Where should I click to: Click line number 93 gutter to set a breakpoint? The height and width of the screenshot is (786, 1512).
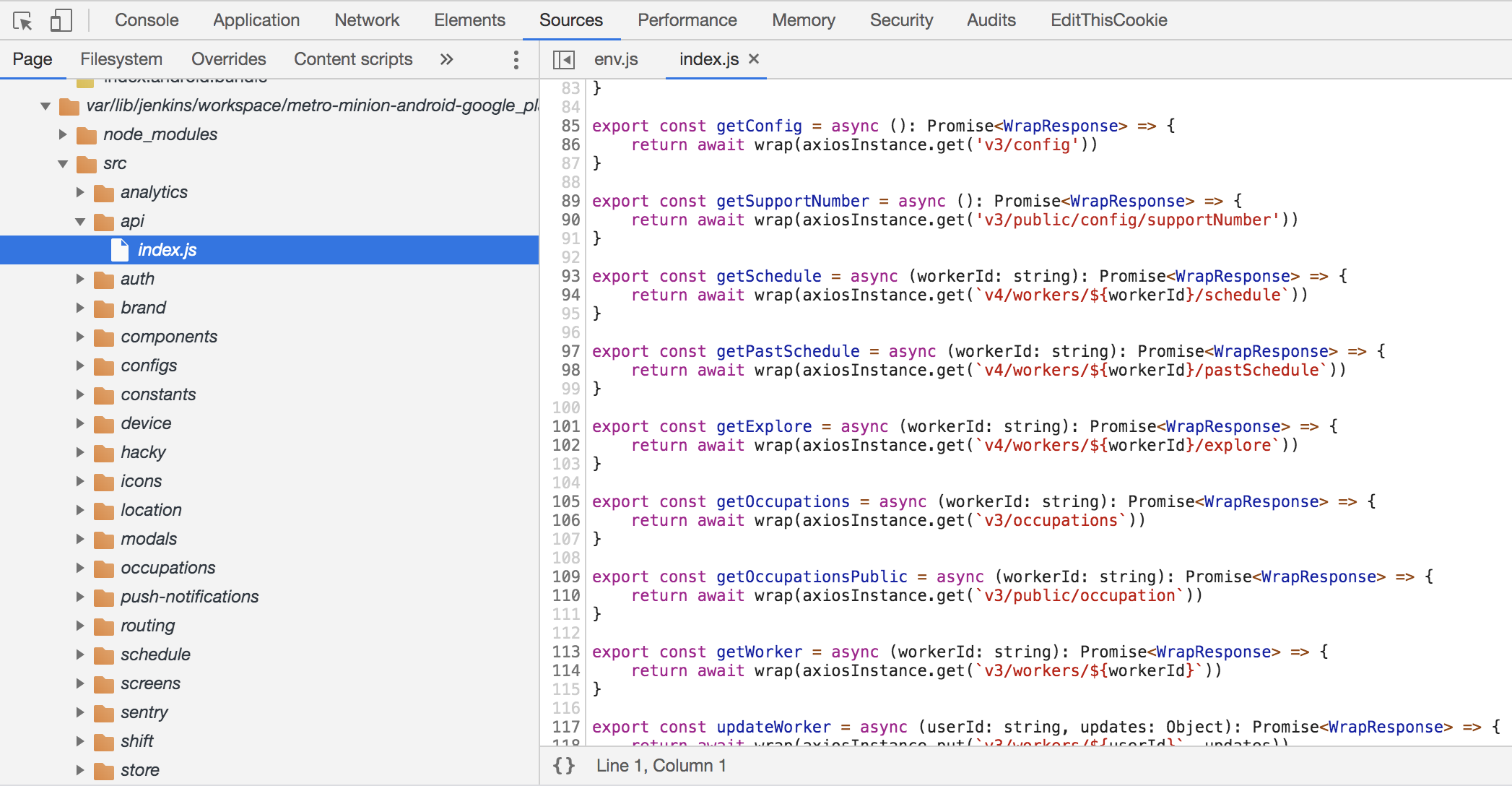[570, 276]
